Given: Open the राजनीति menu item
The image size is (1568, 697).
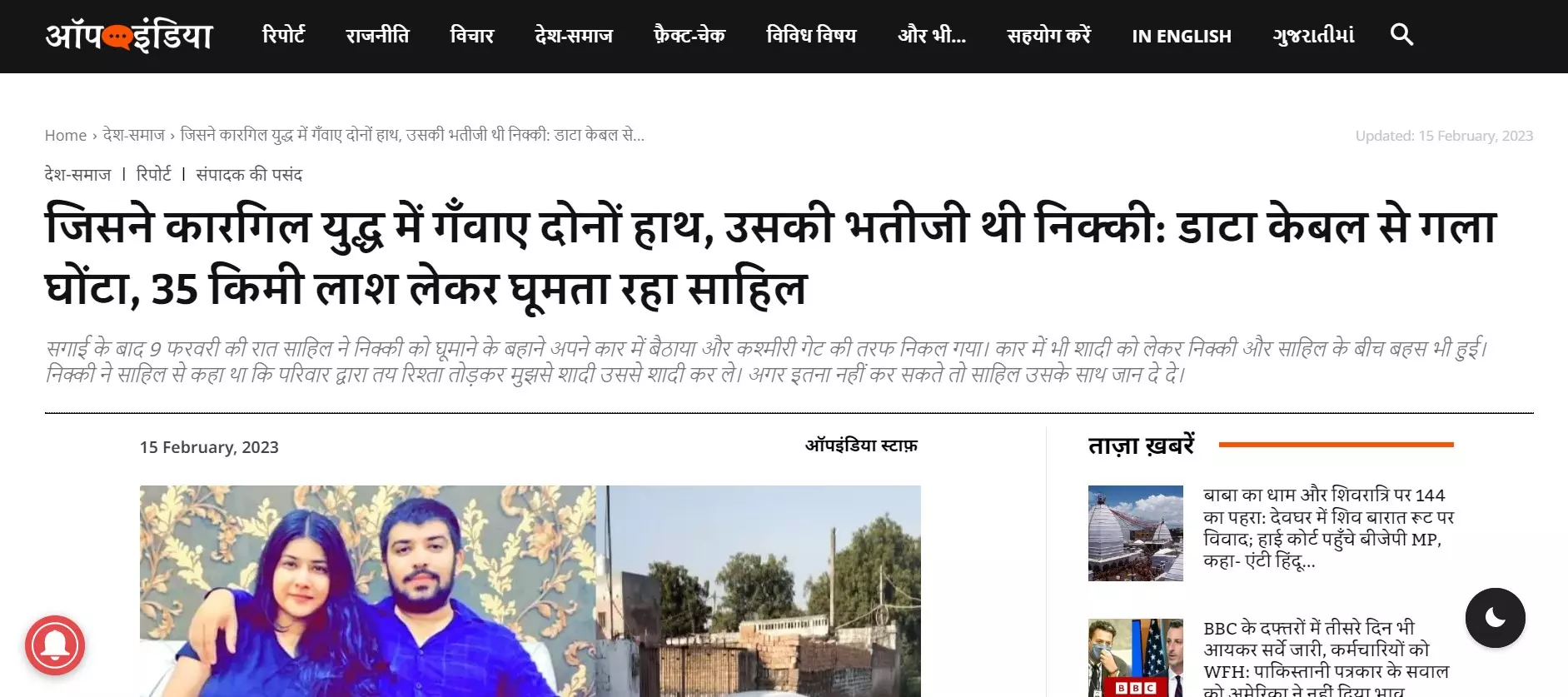Looking at the screenshot, I should [377, 36].
